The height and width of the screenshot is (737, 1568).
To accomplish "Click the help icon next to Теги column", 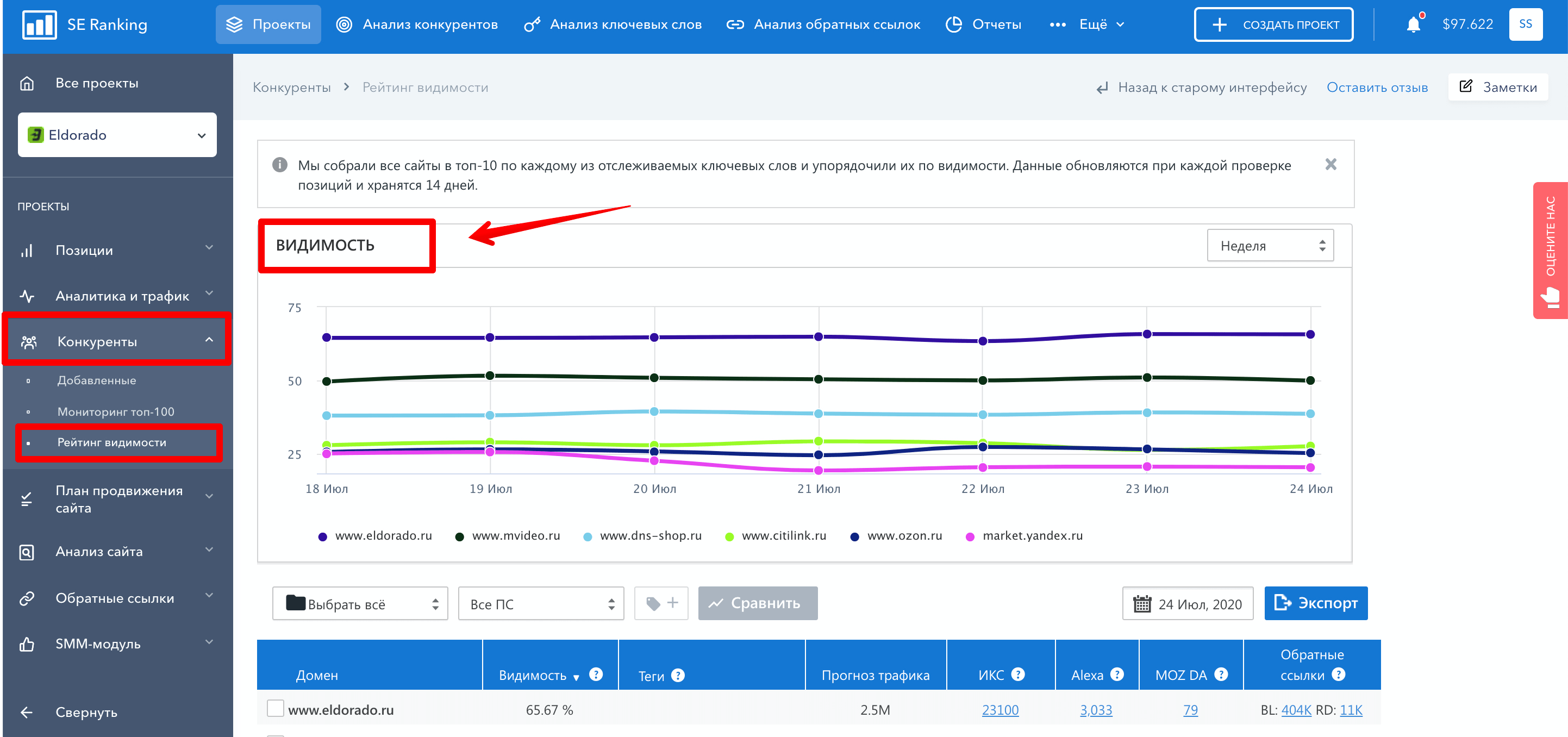I will [x=678, y=675].
